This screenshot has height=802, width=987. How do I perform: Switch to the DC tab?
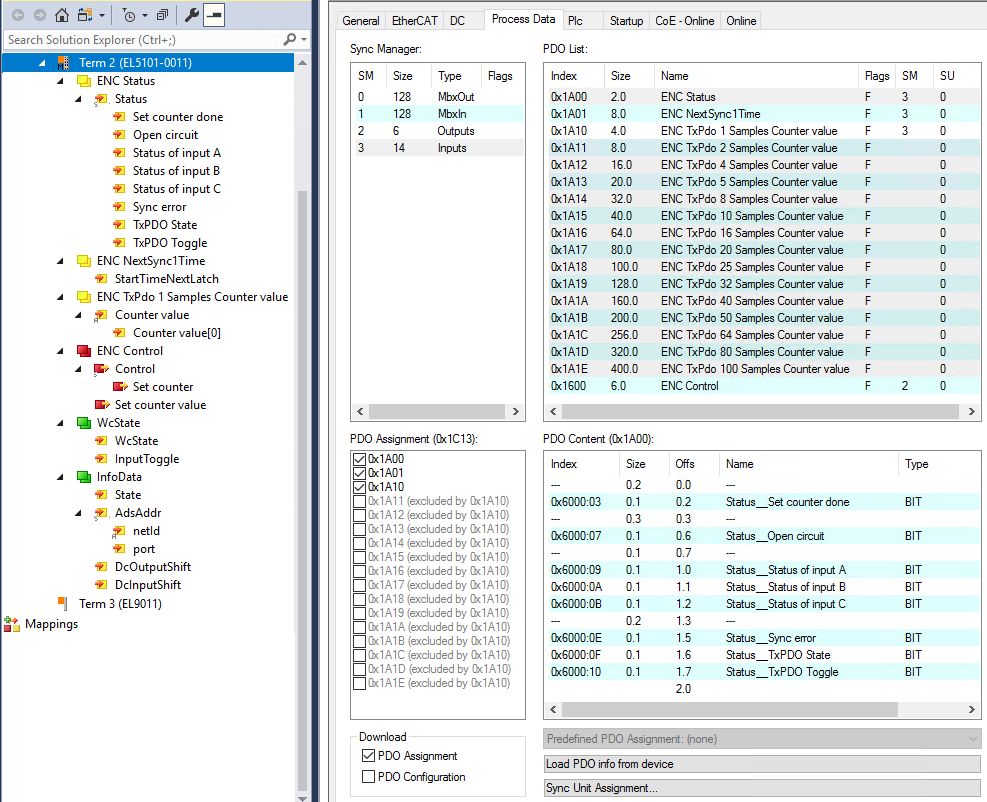coord(457,21)
